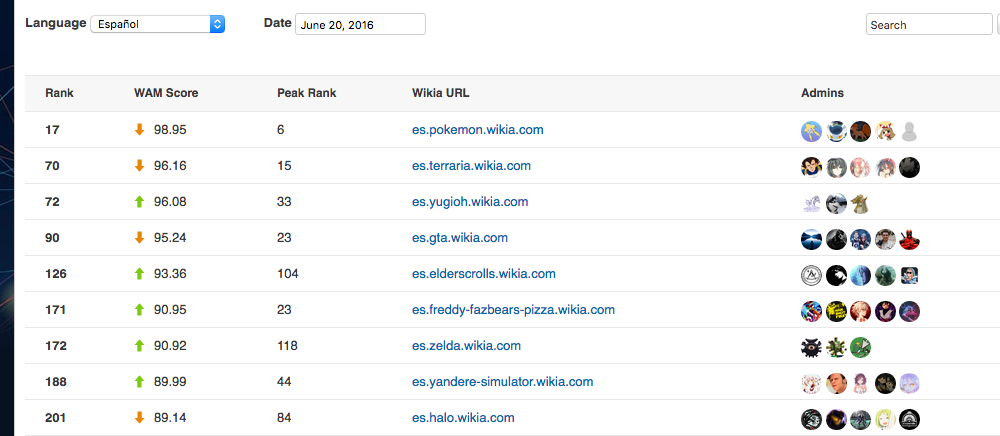This screenshot has height=436, width=1000.
Task: Click the WAM Score column header
Action: click(x=166, y=93)
